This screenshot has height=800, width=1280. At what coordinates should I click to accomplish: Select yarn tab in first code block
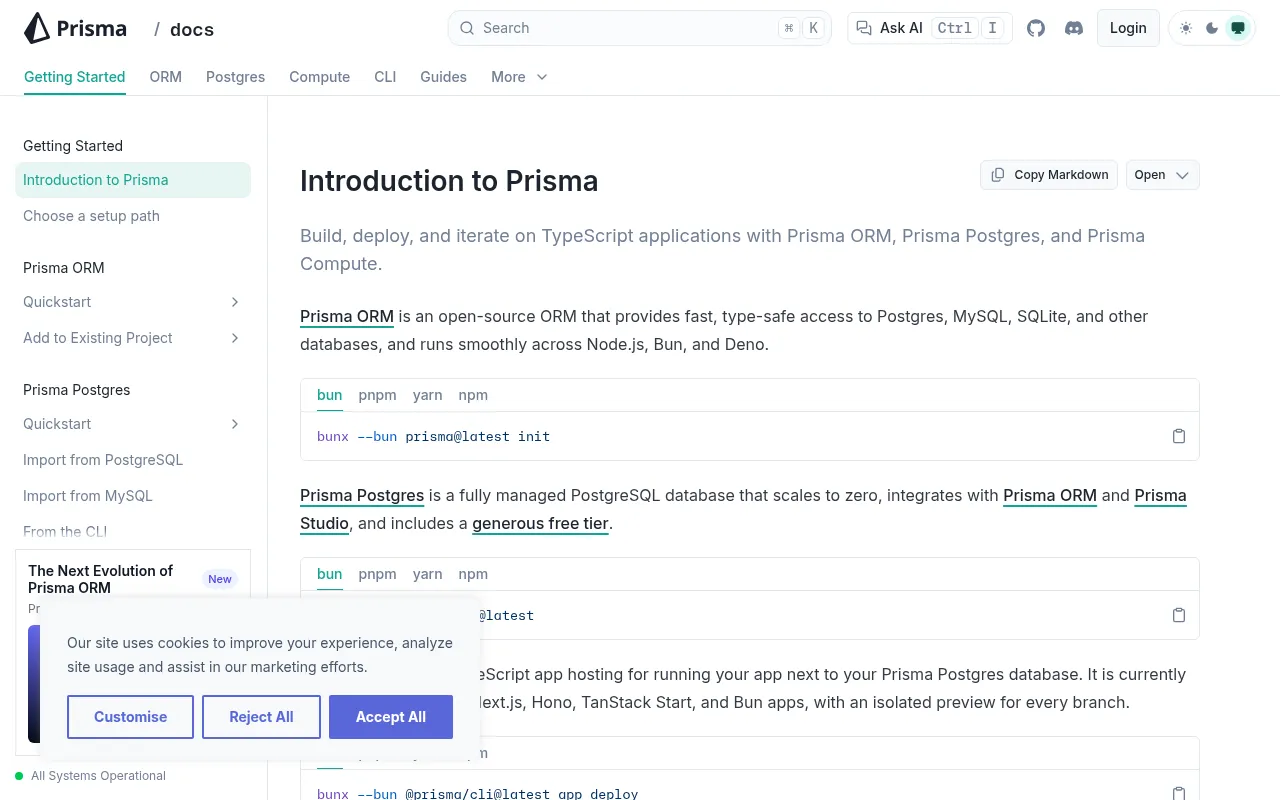428,395
